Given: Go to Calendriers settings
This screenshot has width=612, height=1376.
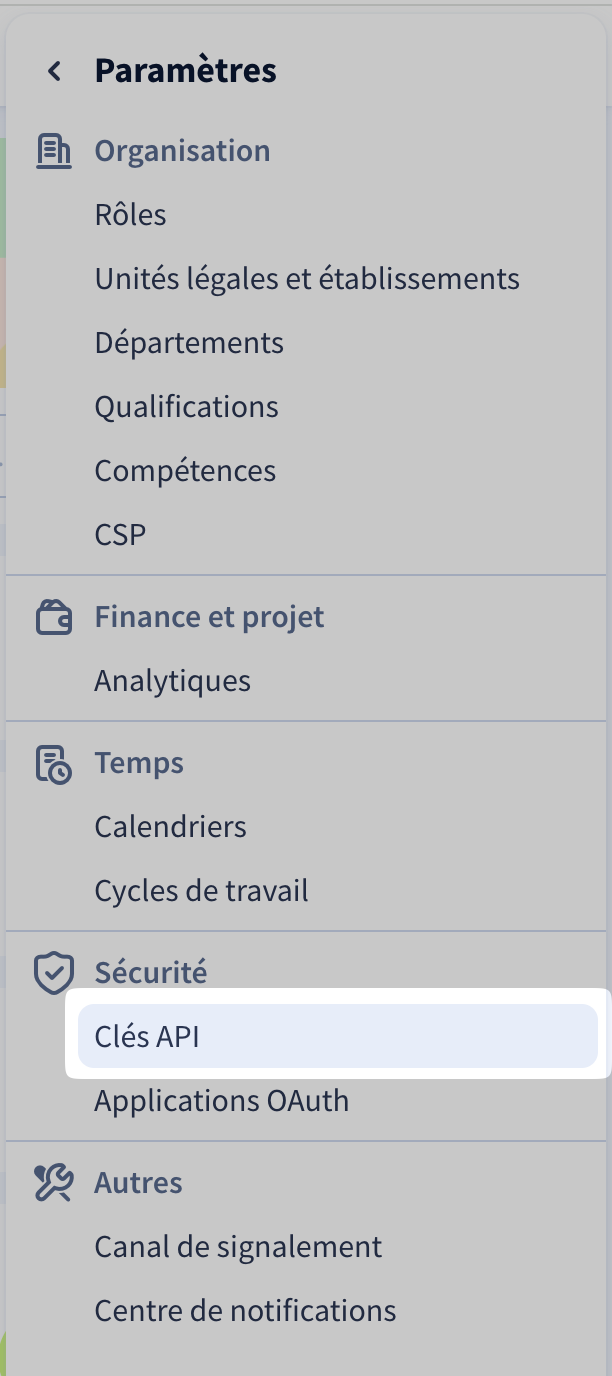Looking at the screenshot, I should 170,827.
